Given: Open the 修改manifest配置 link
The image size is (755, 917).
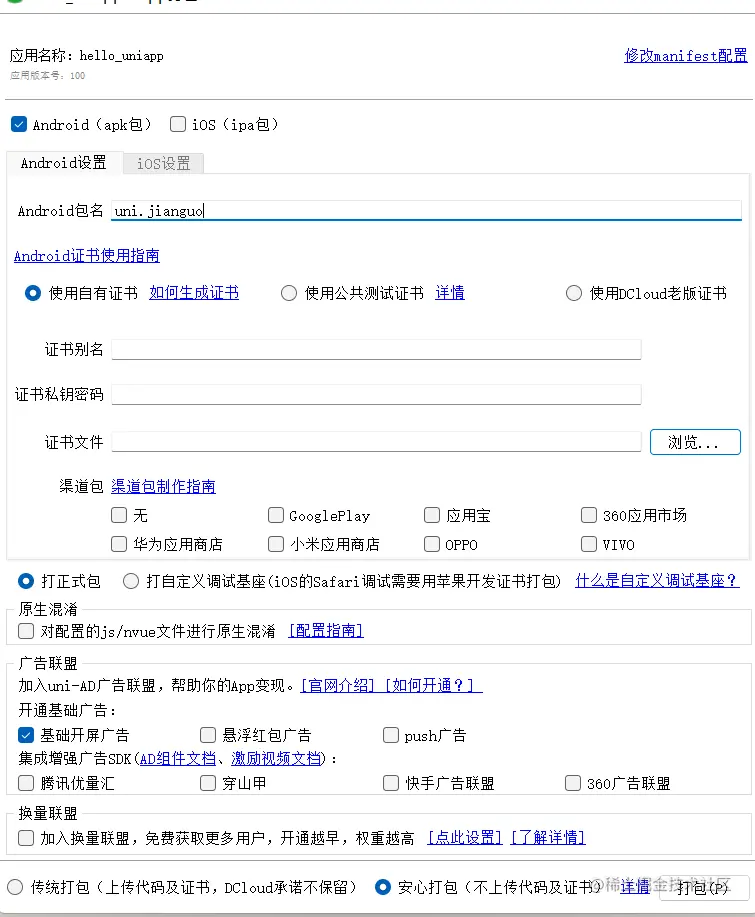Looking at the screenshot, I should pyautogui.click(x=685, y=56).
